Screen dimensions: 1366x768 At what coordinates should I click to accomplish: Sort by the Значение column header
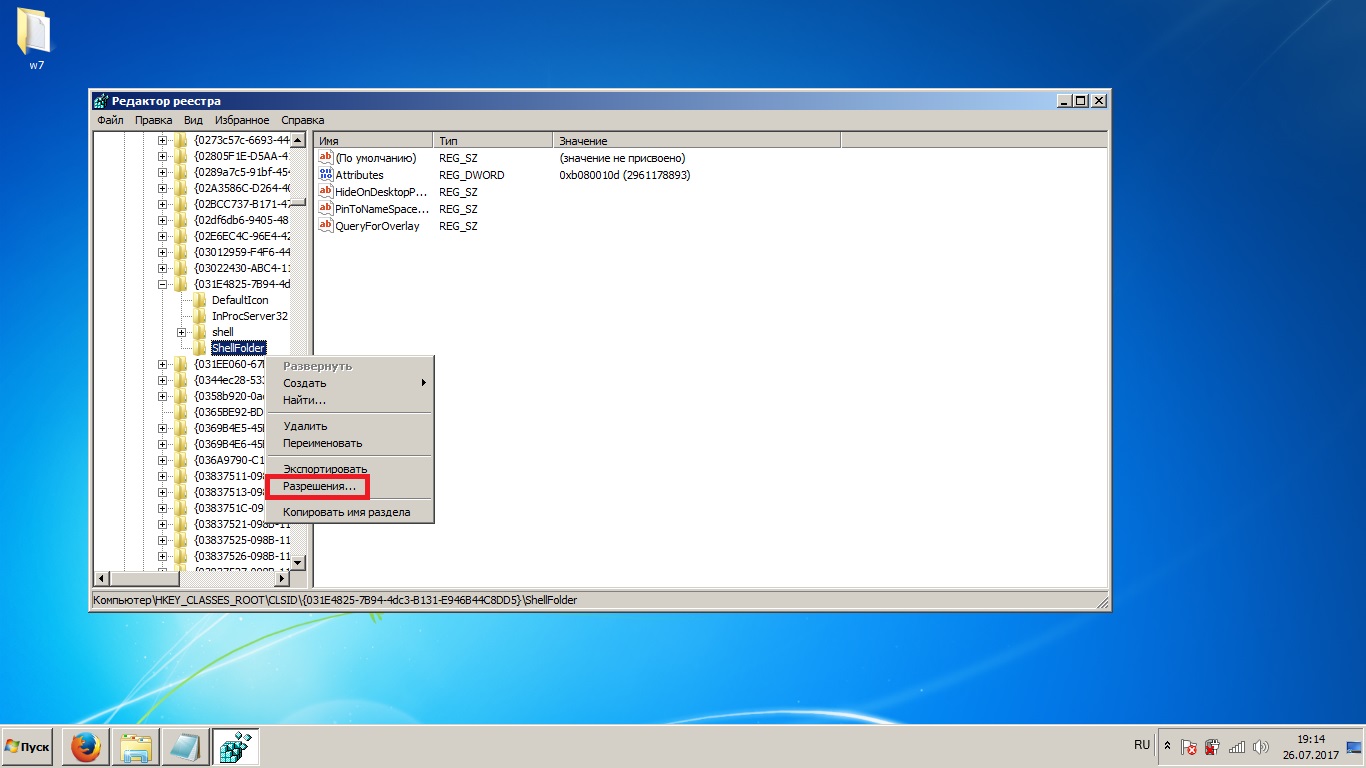click(x=697, y=141)
